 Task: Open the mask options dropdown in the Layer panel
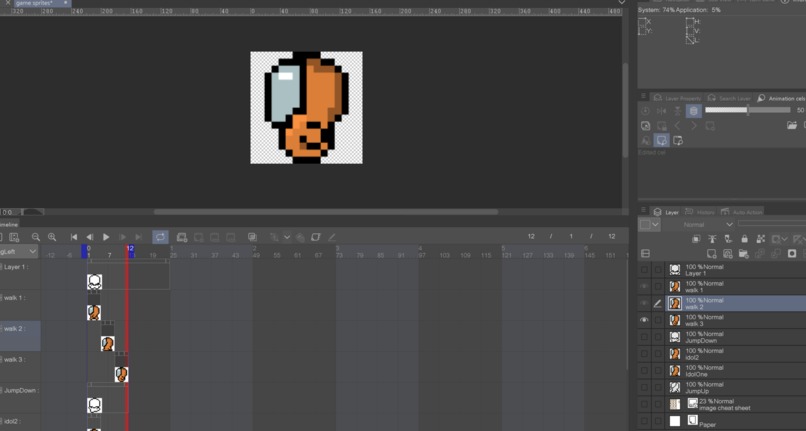tap(780, 239)
